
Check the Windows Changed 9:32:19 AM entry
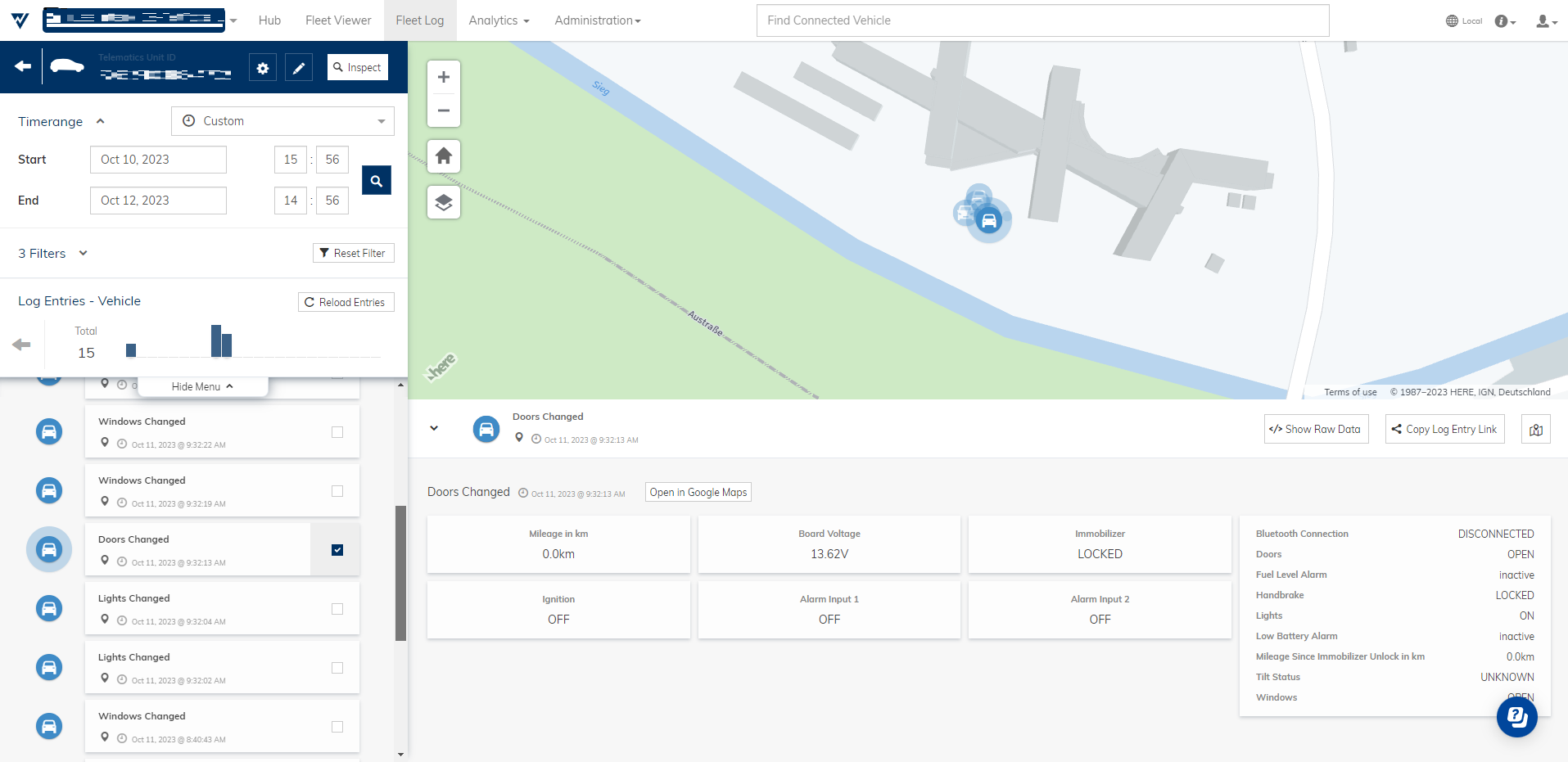point(337,491)
